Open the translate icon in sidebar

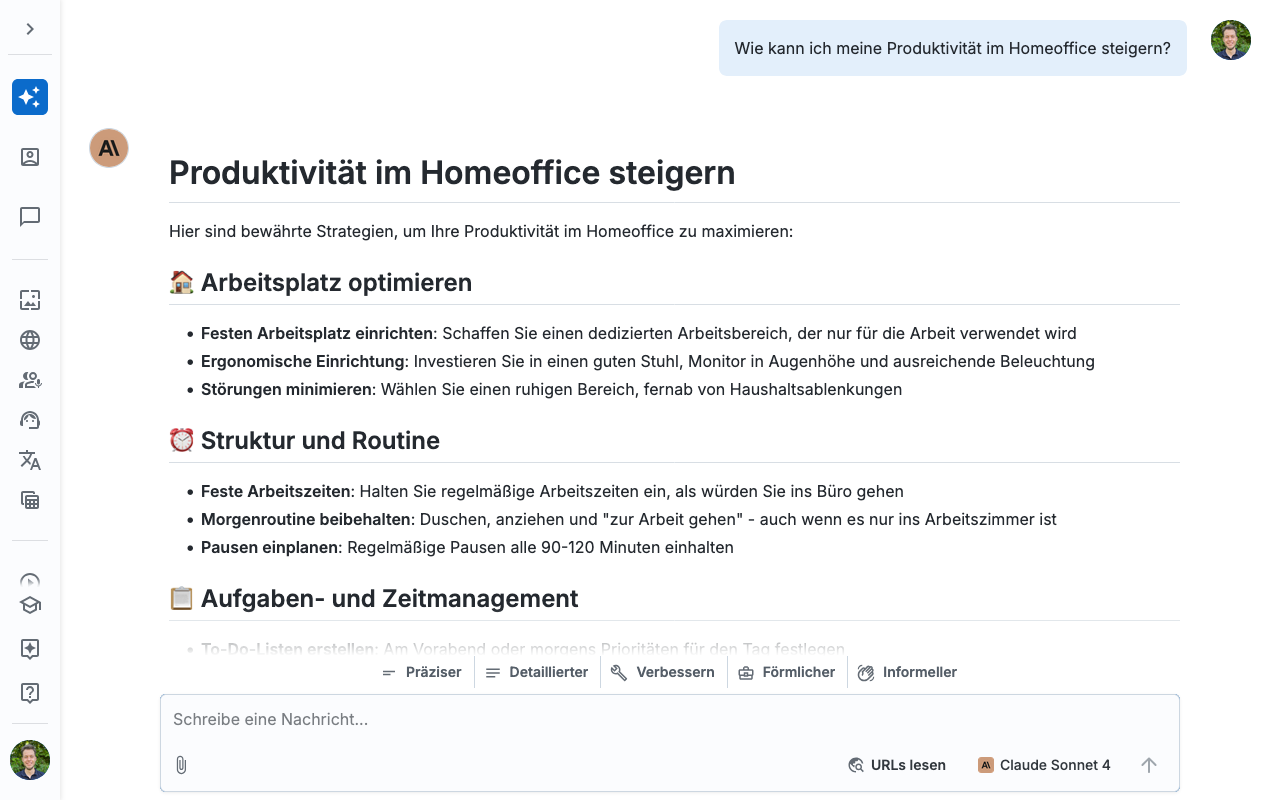pyautogui.click(x=30, y=460)
